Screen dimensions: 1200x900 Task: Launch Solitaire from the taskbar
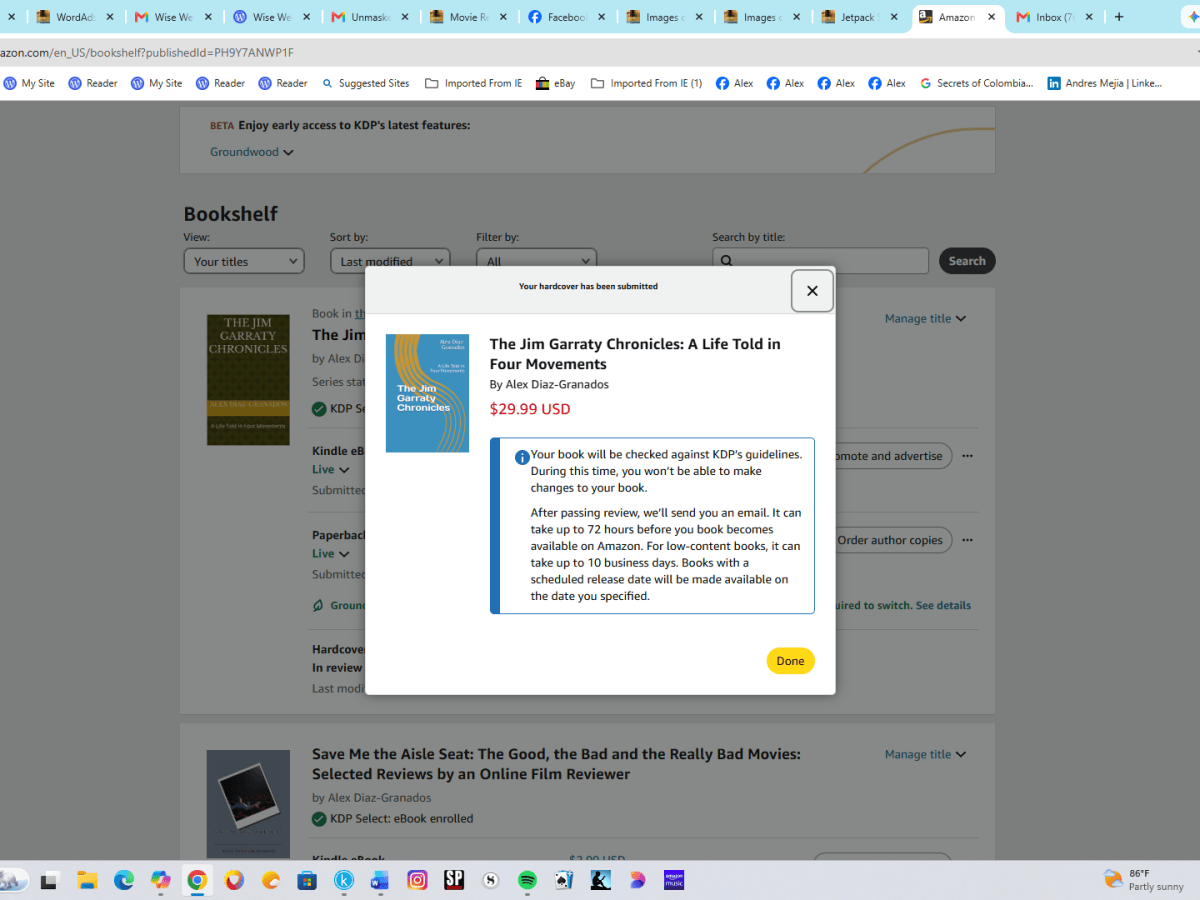564,880
